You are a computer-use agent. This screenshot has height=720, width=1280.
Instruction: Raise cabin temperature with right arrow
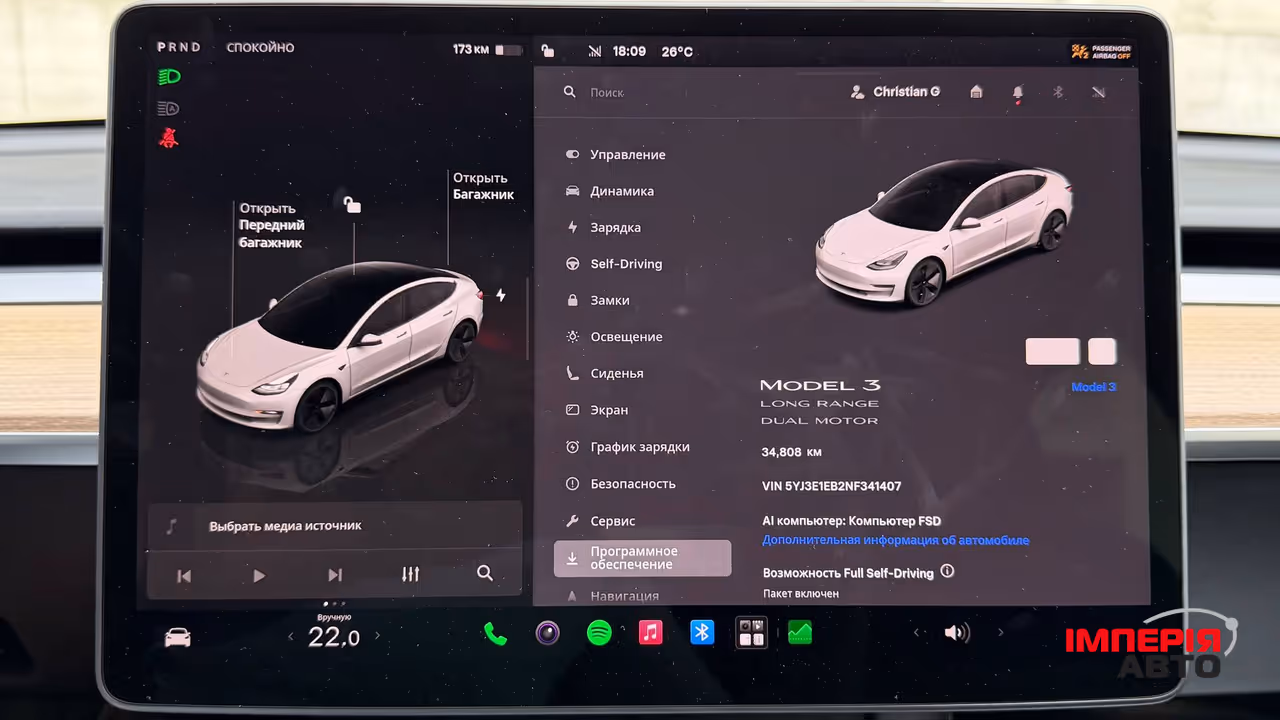tap(377, 636)
